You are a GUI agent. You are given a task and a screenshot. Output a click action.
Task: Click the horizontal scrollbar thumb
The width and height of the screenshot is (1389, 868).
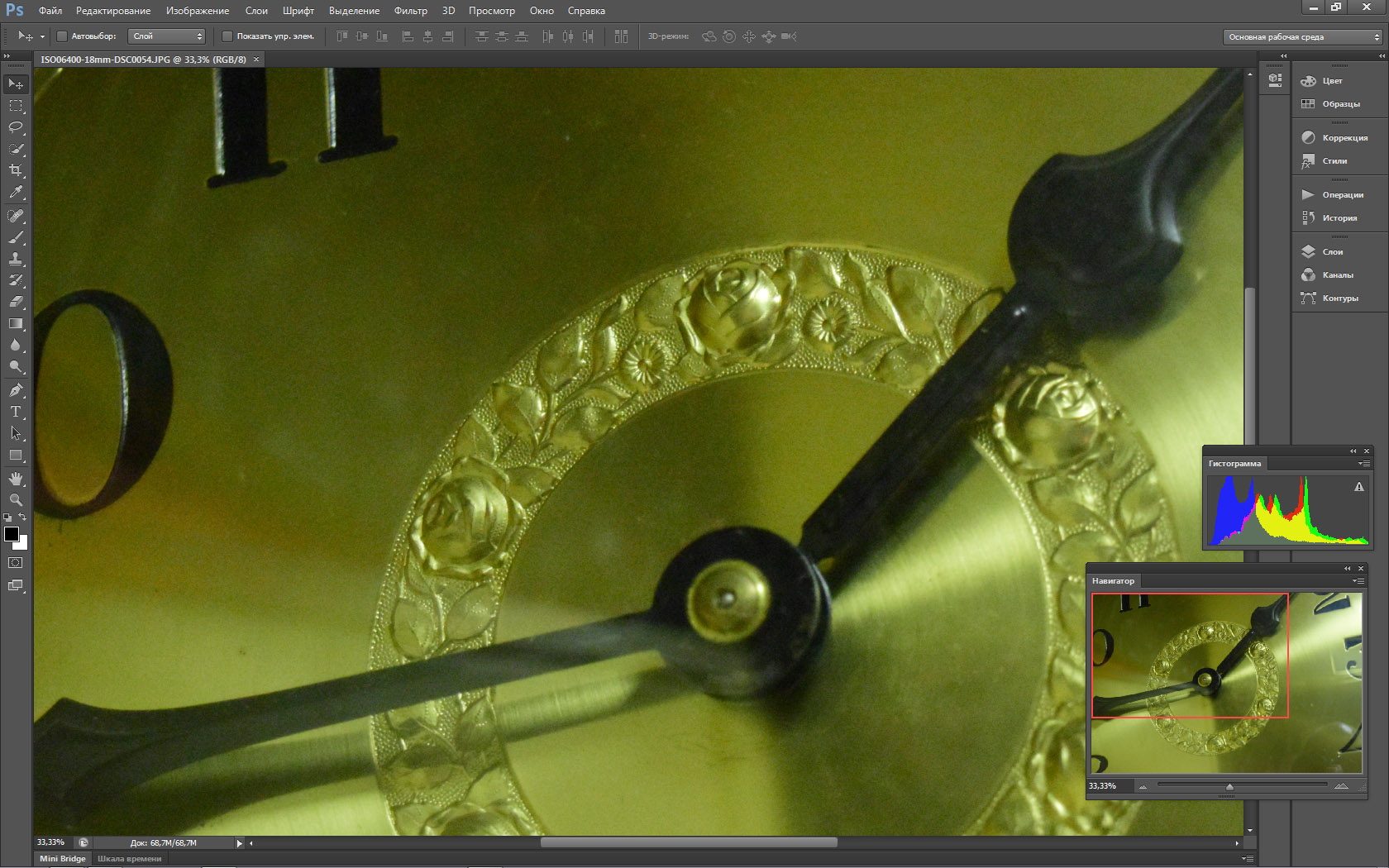pos(689,843)
